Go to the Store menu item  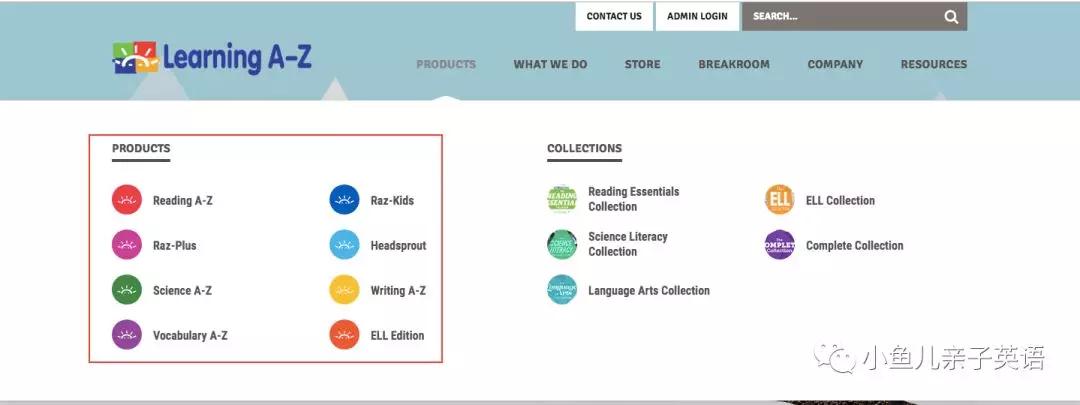point(643,64)
